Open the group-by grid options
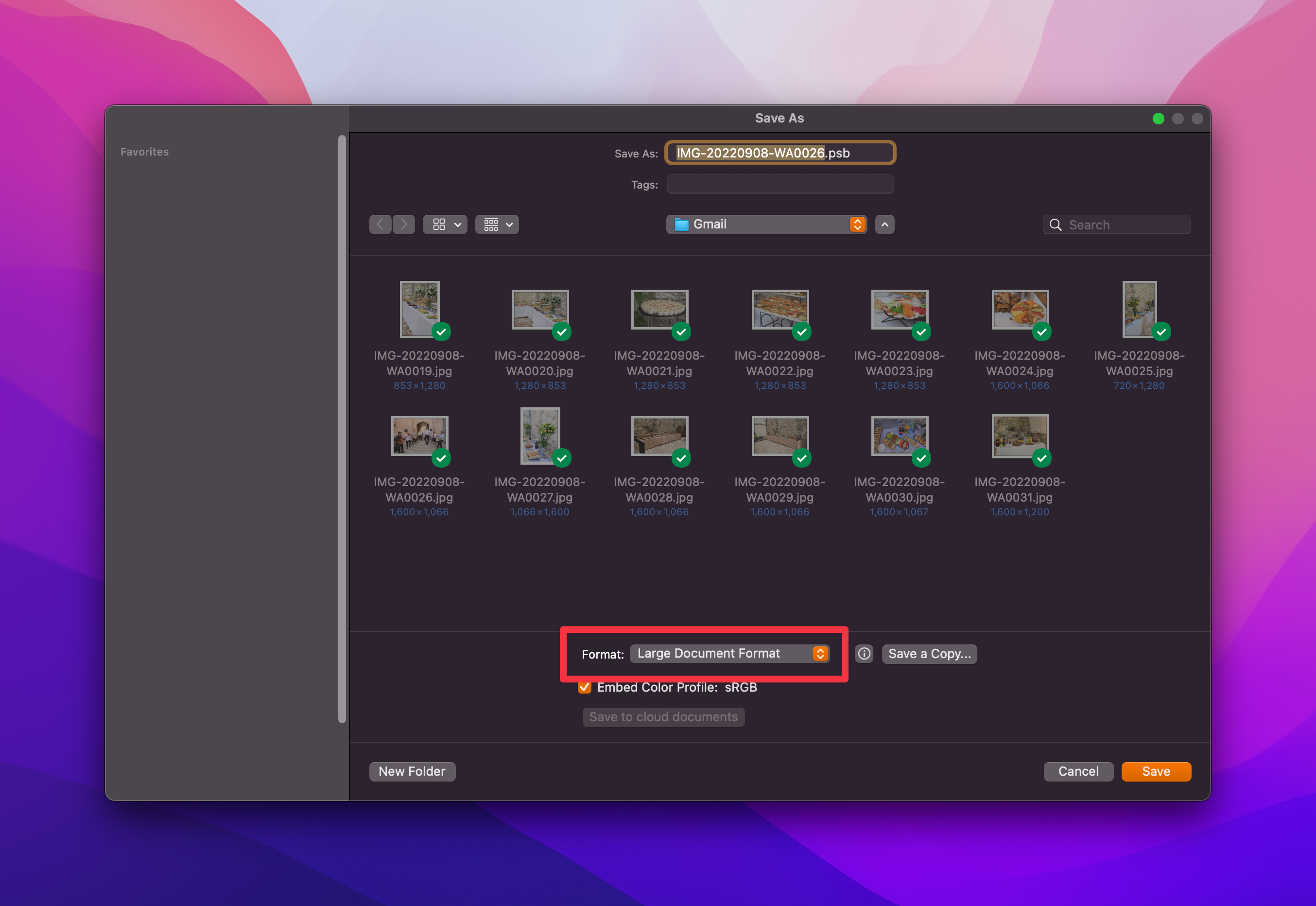The width and height of the screenshot is (1316, 906). (x=497, y=225)
